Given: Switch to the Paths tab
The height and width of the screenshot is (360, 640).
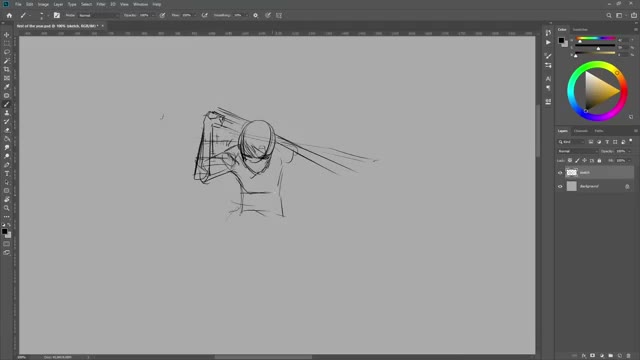Looking at the screenshot, I should point(599,131).
